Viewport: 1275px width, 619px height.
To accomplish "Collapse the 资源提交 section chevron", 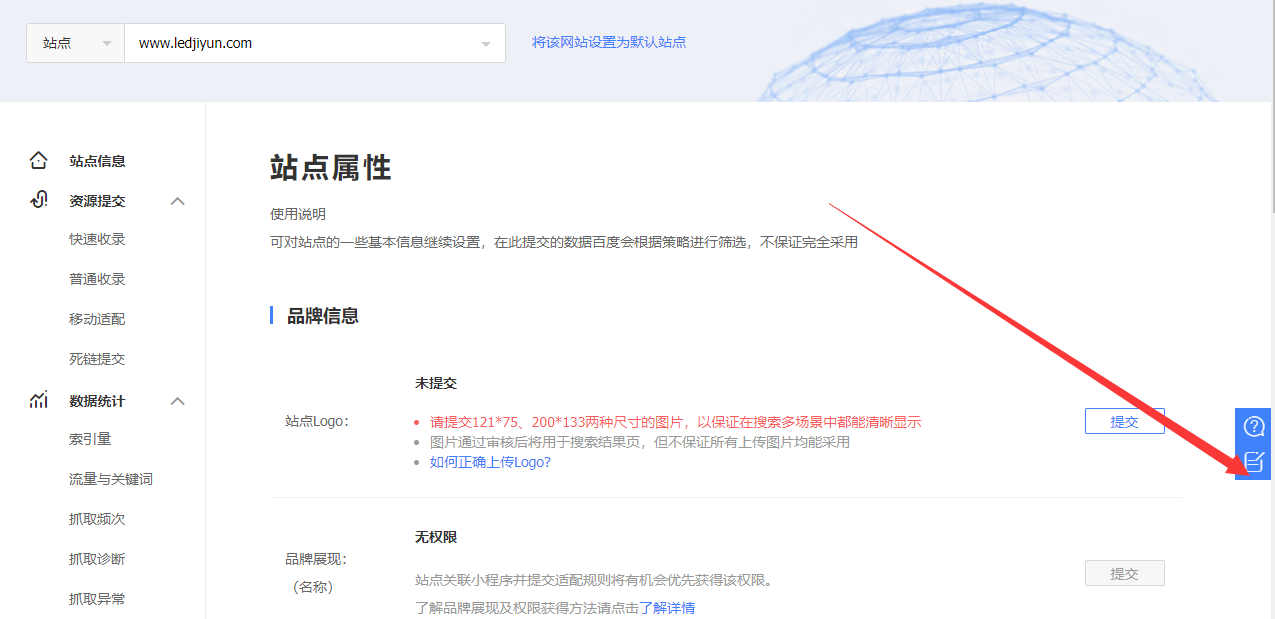I will (178, 201).
